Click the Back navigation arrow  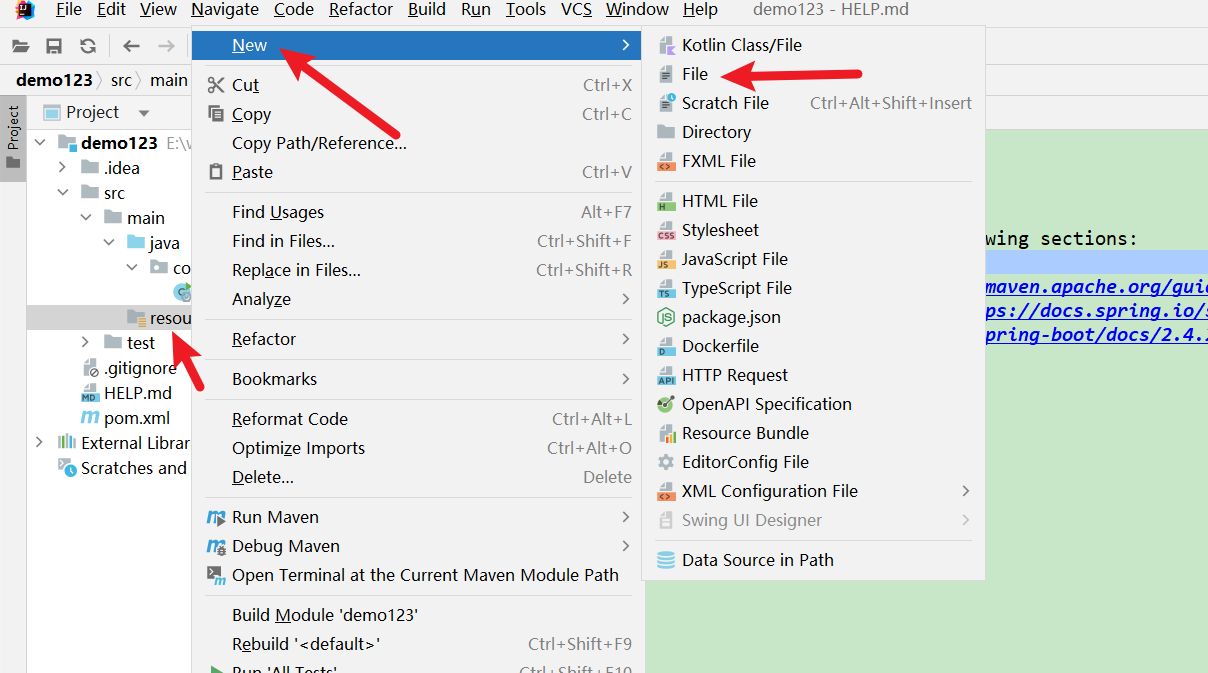[131, 45]
